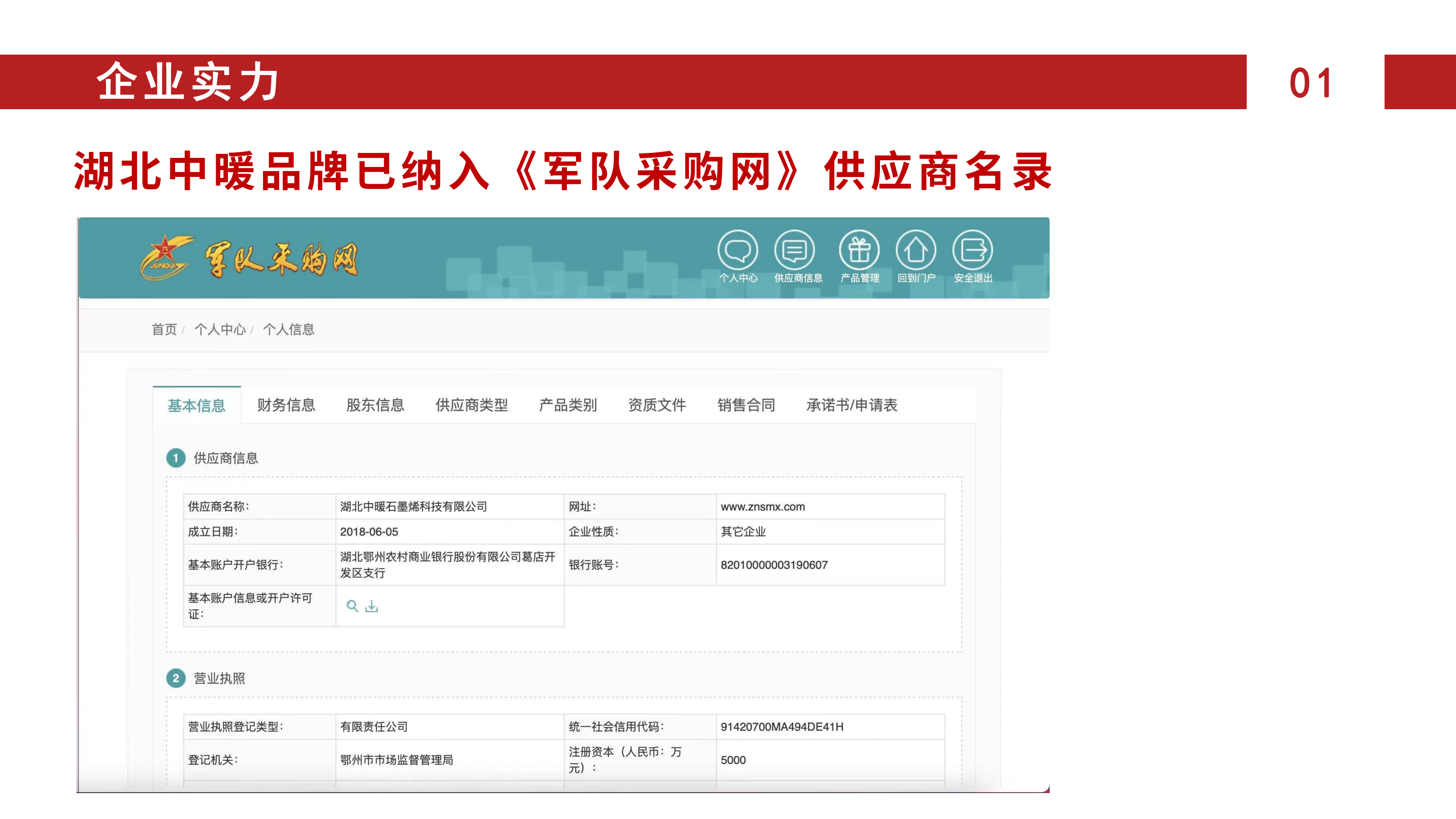Open the 产品管理 gift icon
The image size is (1456, 819).
pyautogui.click(x=859, y=250)
